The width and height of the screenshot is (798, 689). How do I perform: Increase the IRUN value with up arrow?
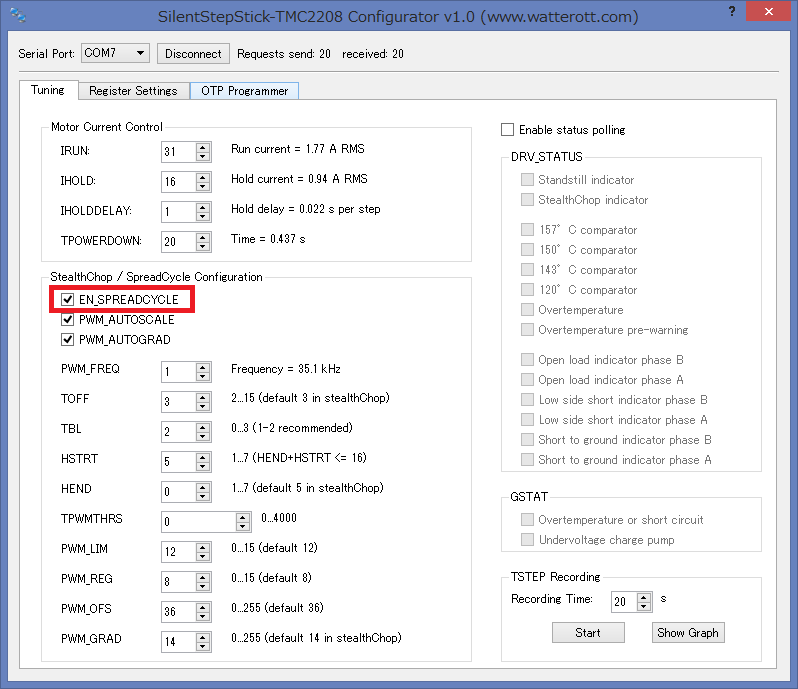point(203,147)
